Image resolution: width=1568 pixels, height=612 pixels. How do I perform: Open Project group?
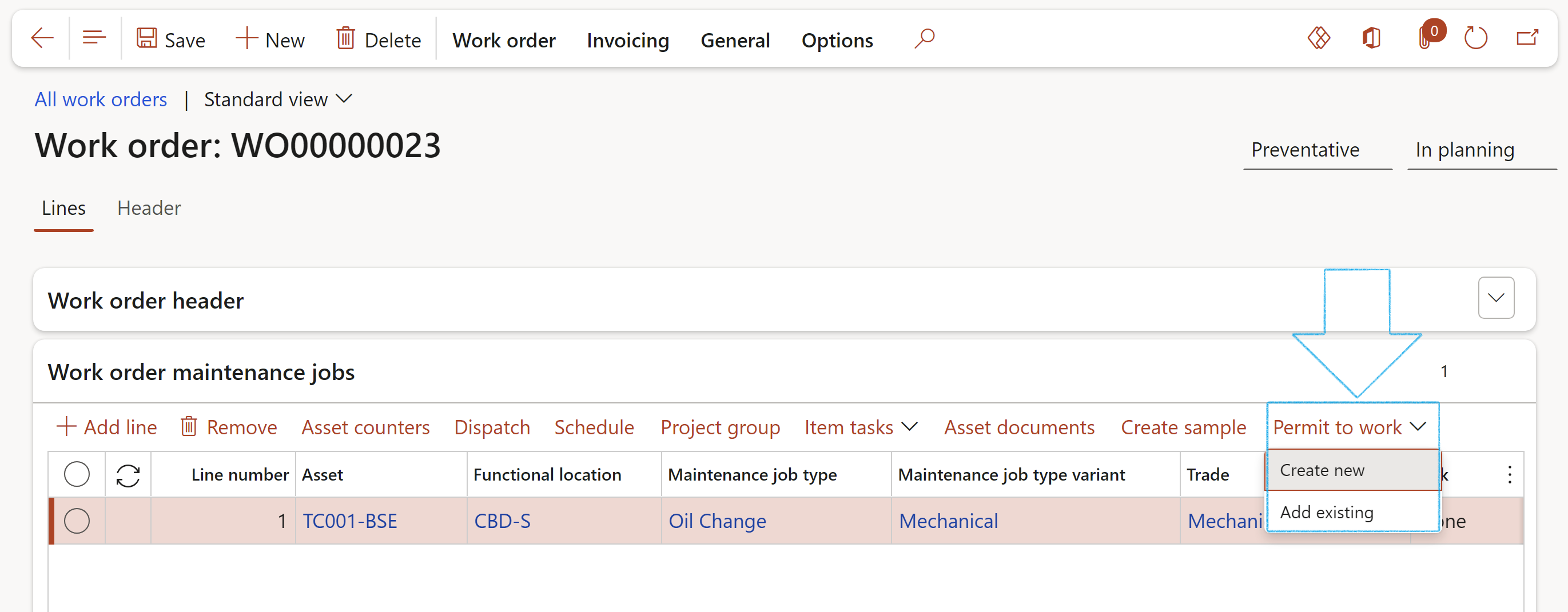click(720, 427)
